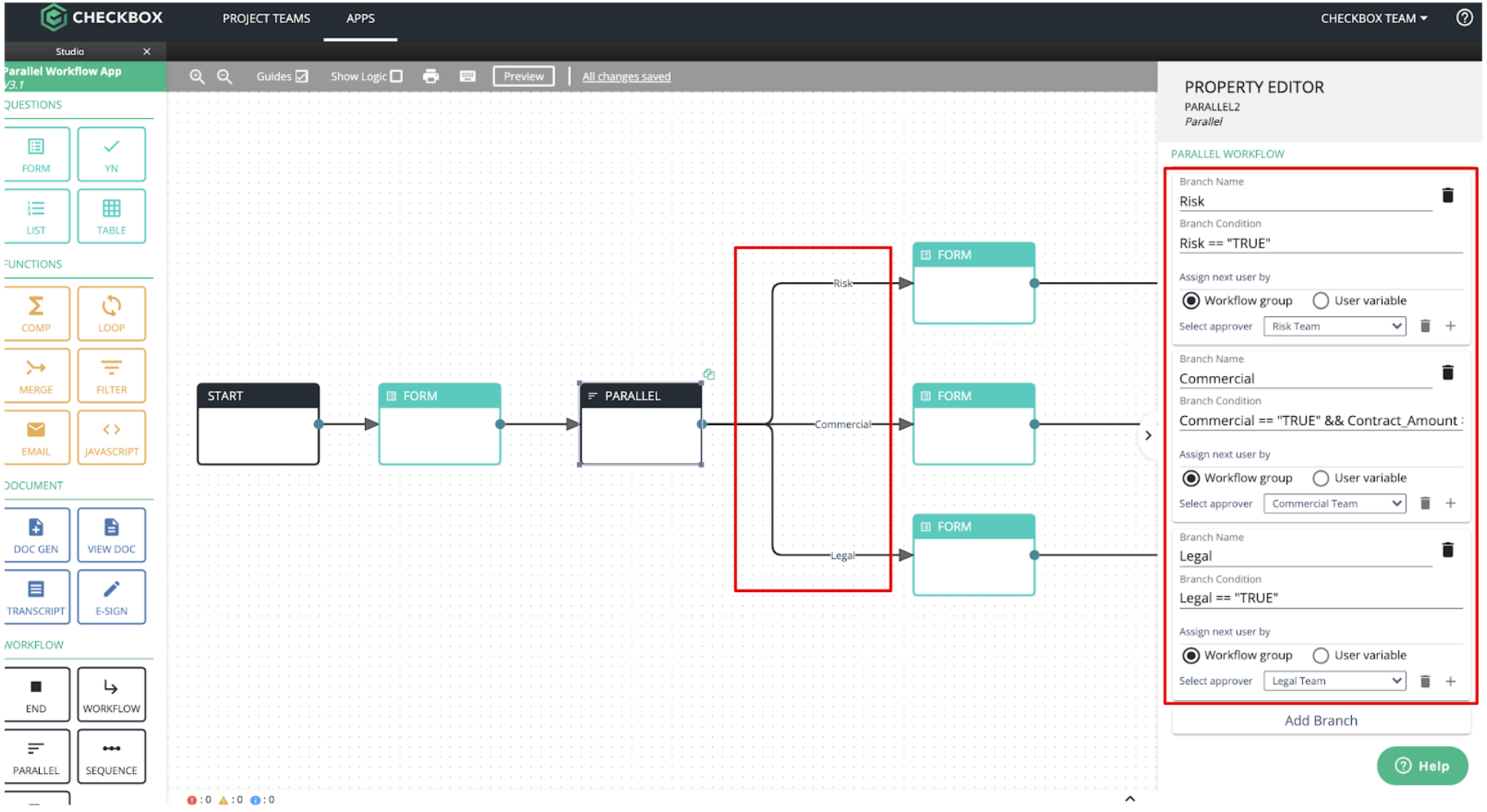Open the PROJECT TEAMS tab

tap(266, 18)
